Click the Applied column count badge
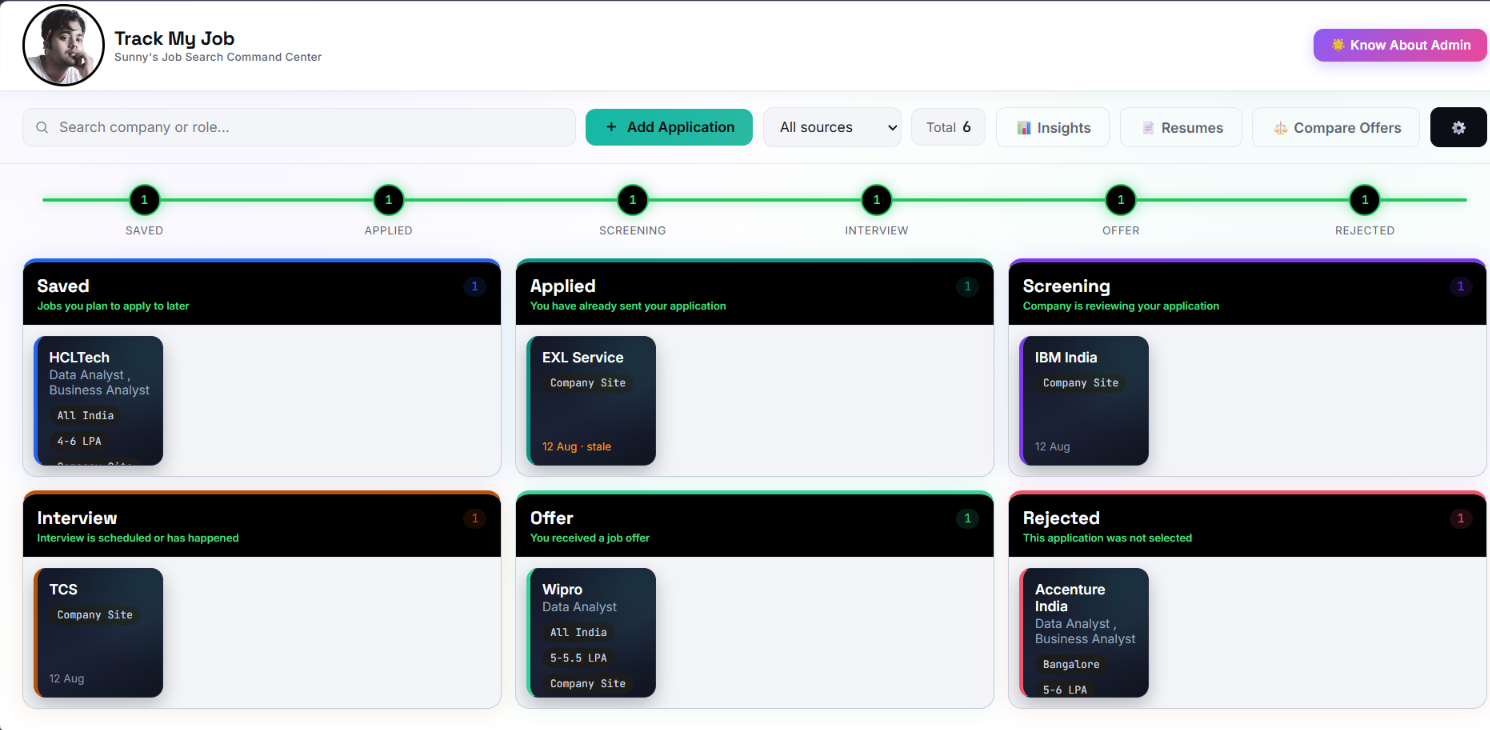1490x730 pixels. 966,287
